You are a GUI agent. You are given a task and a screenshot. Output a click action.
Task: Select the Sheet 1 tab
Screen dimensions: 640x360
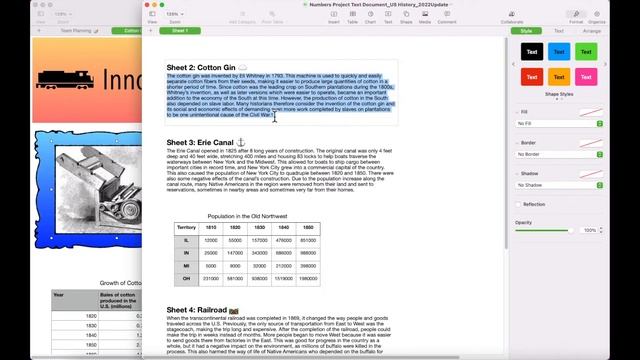tap(180, 31)
